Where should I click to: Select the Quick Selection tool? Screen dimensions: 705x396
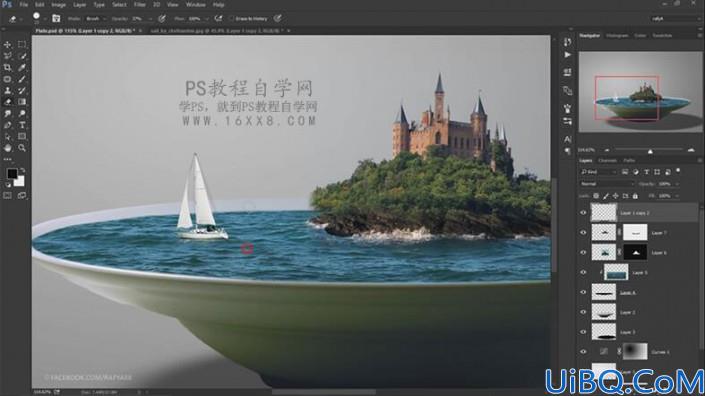coord(22,56)
